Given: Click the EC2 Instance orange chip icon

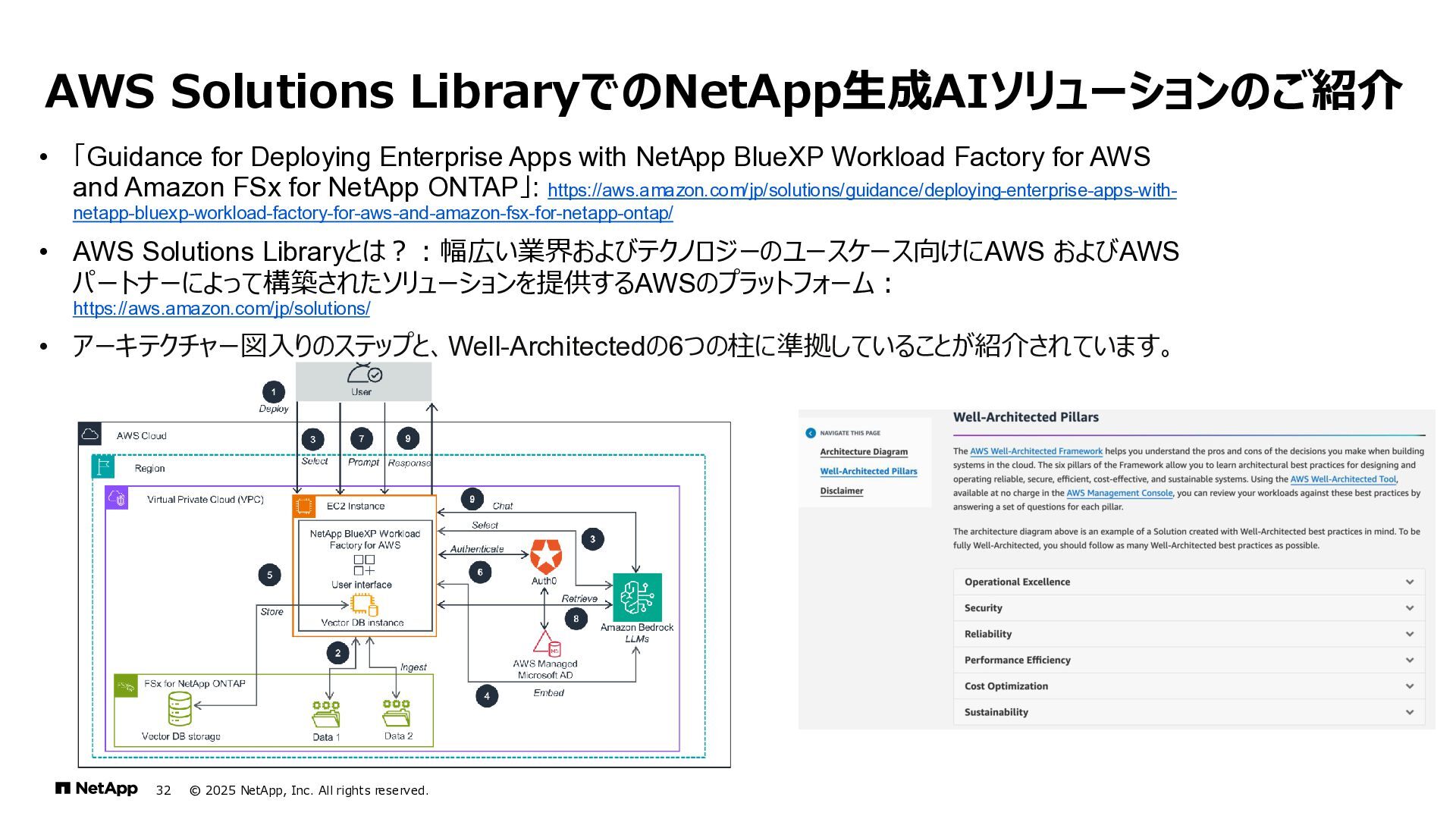Looking at the screenshot, I should 305,506.
